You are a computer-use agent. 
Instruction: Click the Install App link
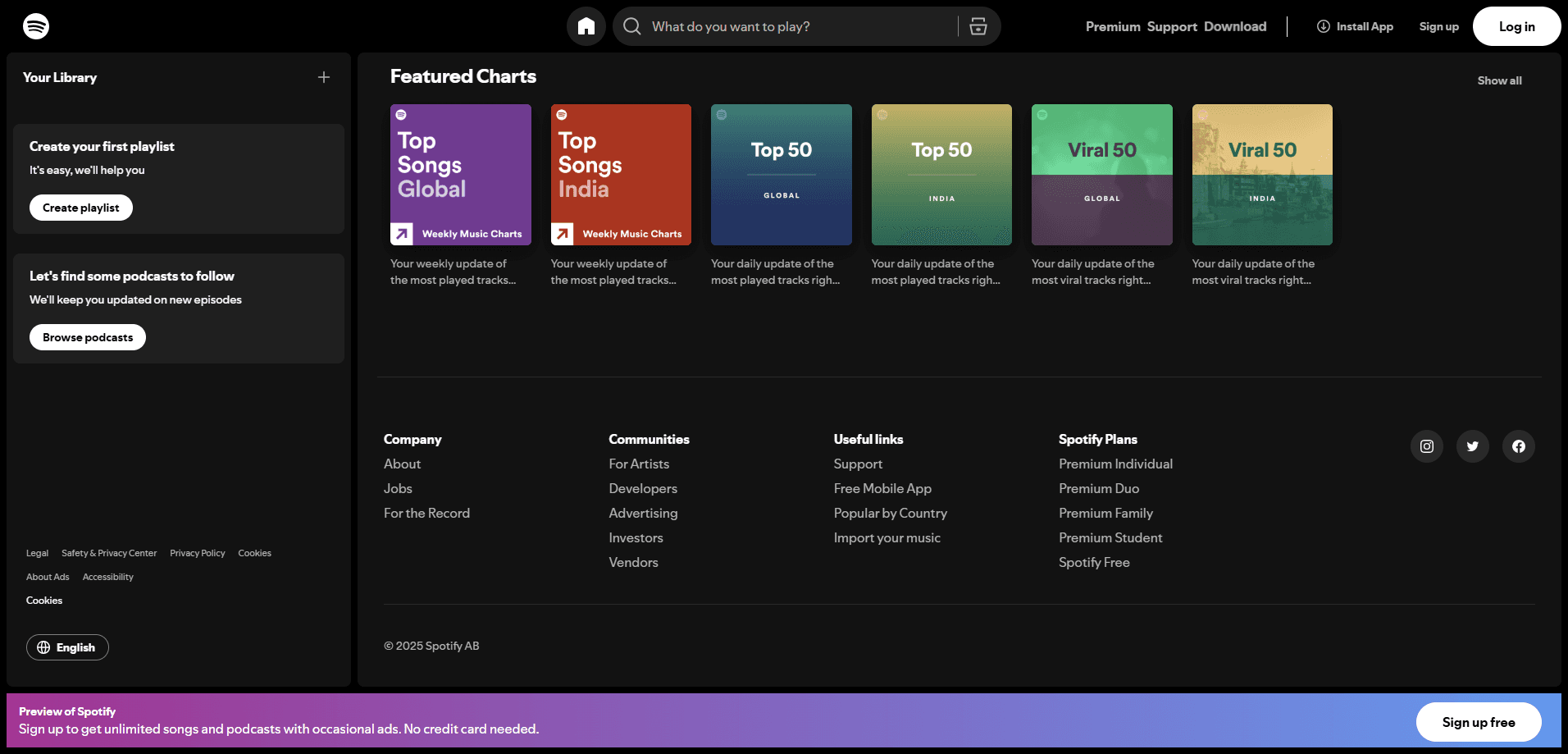coord(1355,26)
